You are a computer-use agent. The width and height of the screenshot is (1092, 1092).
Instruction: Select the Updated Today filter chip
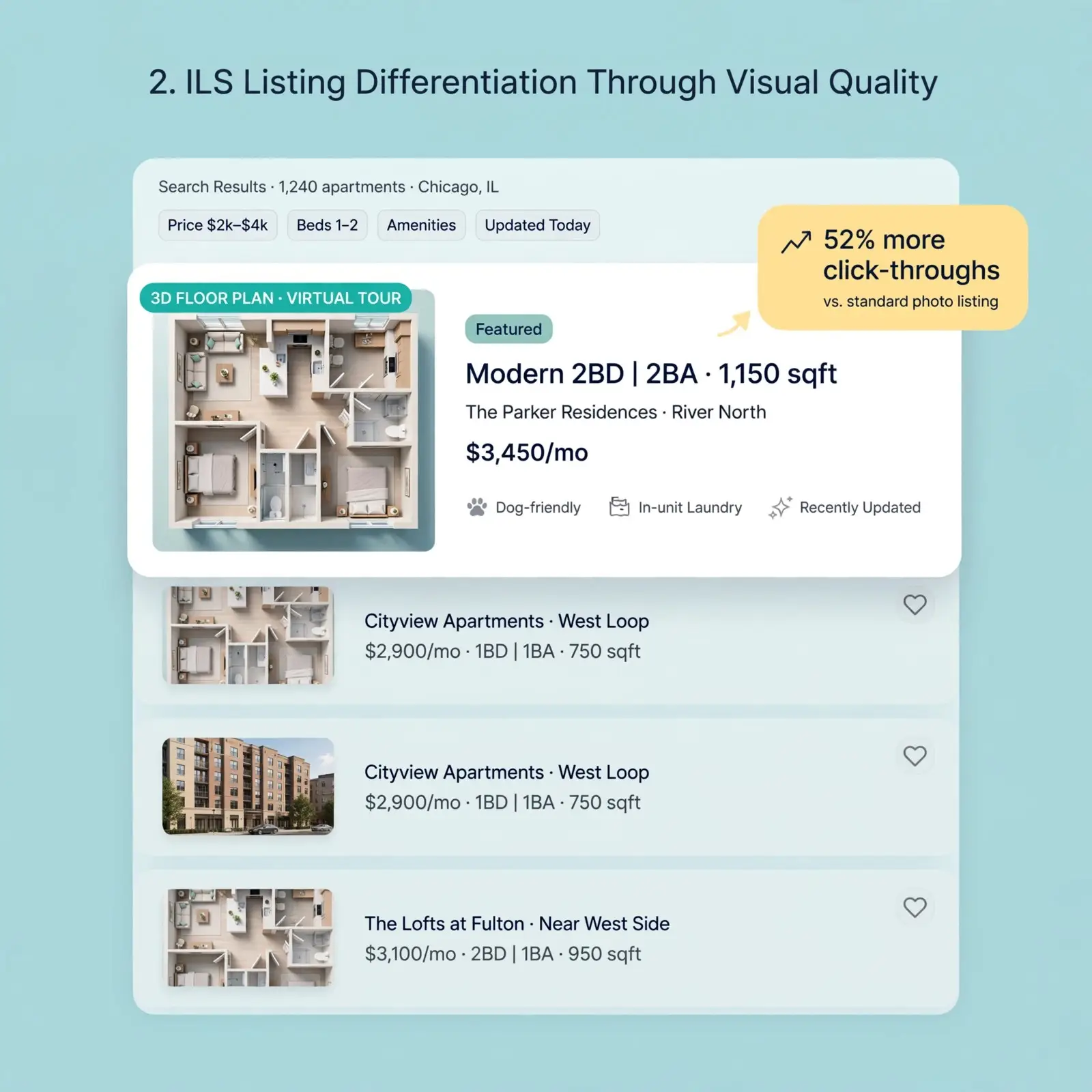click(x=537, y=225)
